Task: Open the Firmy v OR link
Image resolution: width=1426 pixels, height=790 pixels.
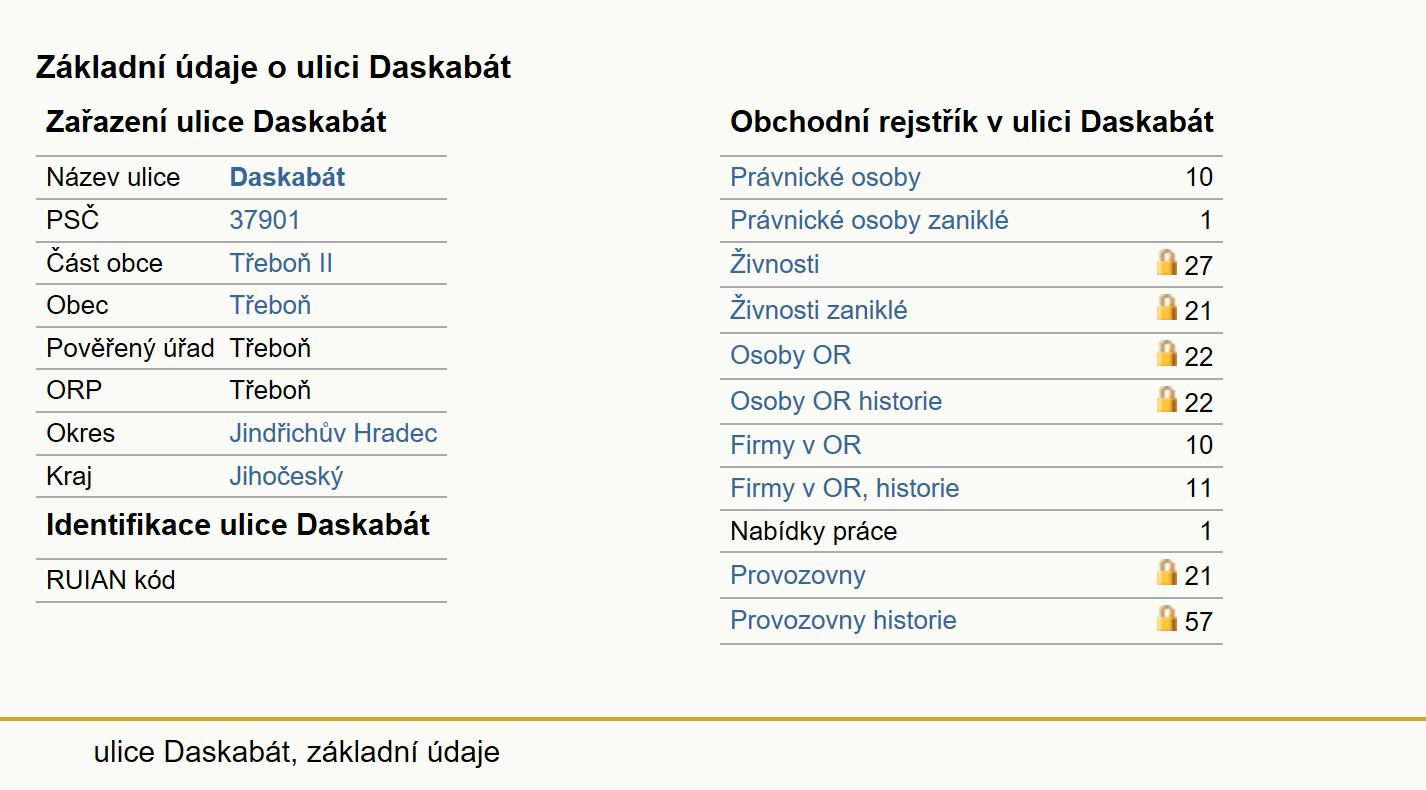Action: tap(795, 445)
